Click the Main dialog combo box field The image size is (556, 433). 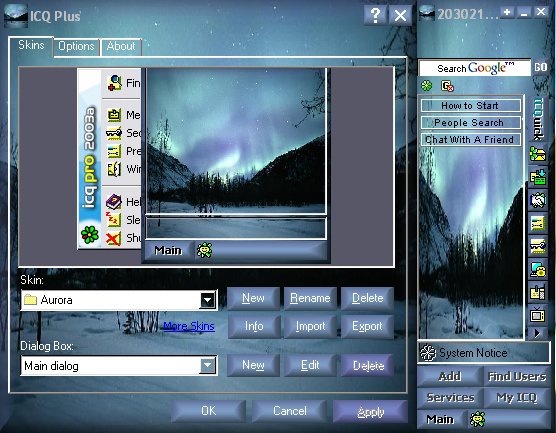[x=119, y=366]
